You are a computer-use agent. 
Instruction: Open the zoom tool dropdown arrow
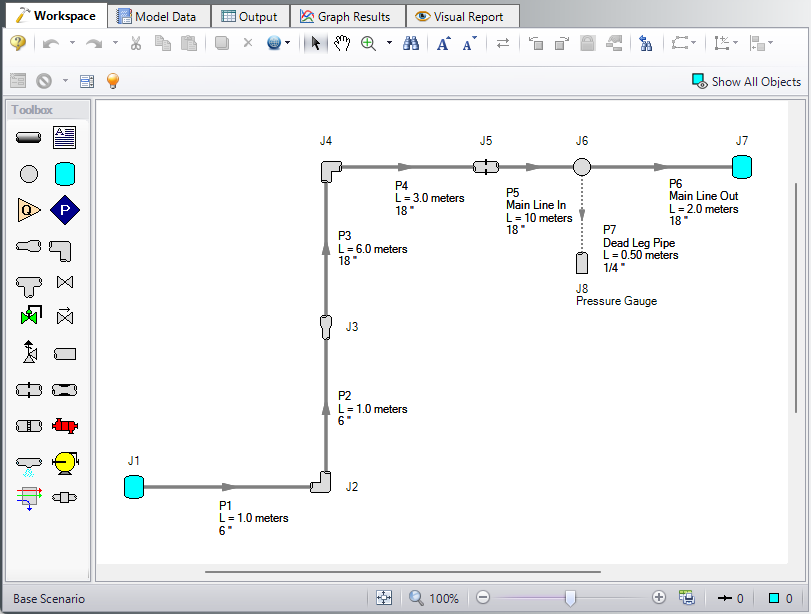[x=391, y=44]
